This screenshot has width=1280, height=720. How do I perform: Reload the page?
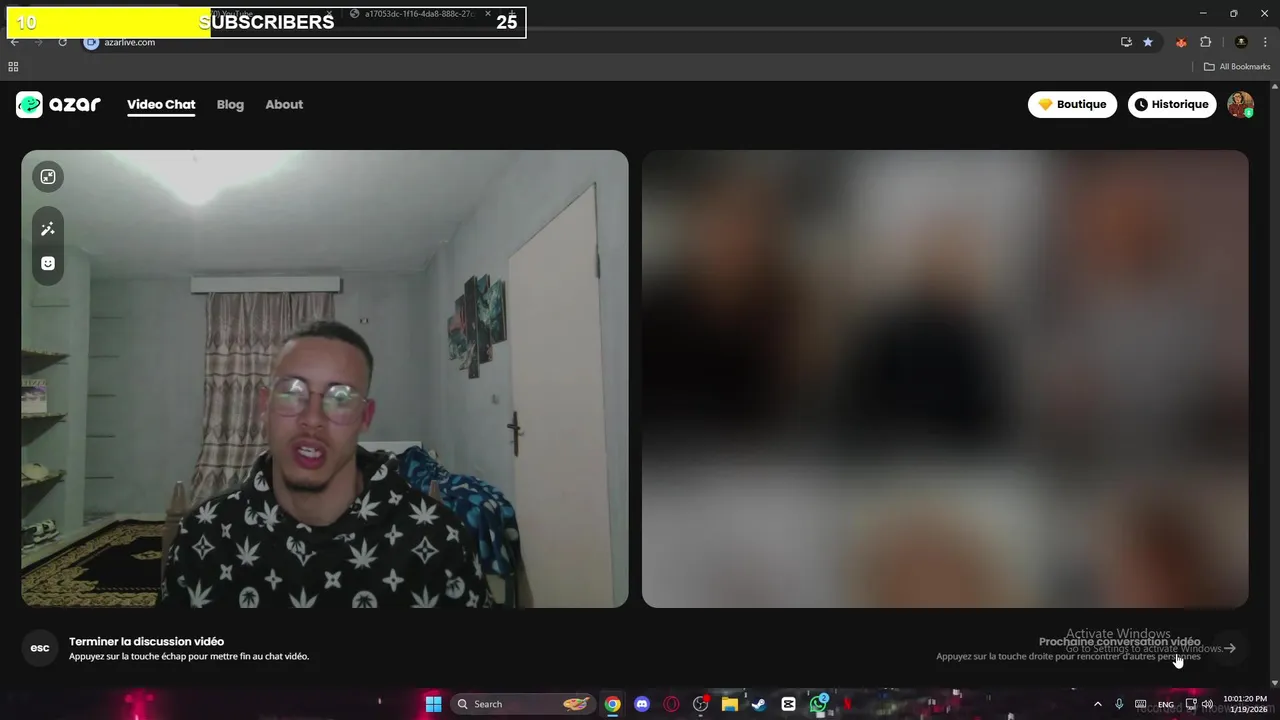[x=62, y=42]
